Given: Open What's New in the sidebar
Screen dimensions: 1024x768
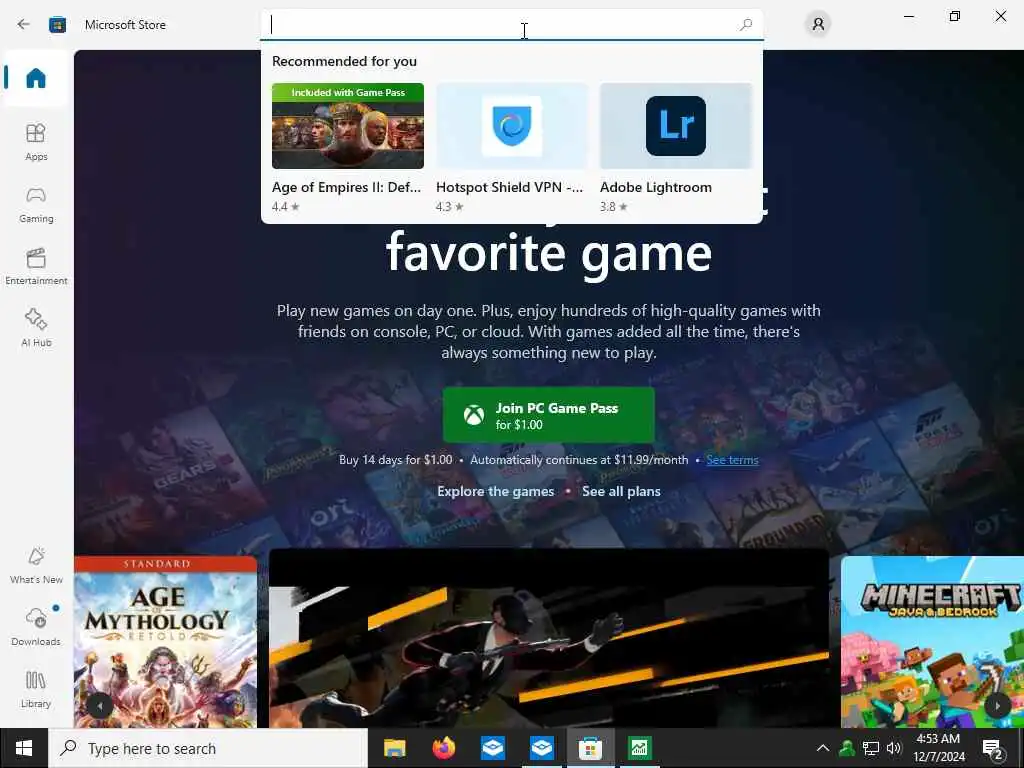Looking at the screenshot, I should (36, 566).
